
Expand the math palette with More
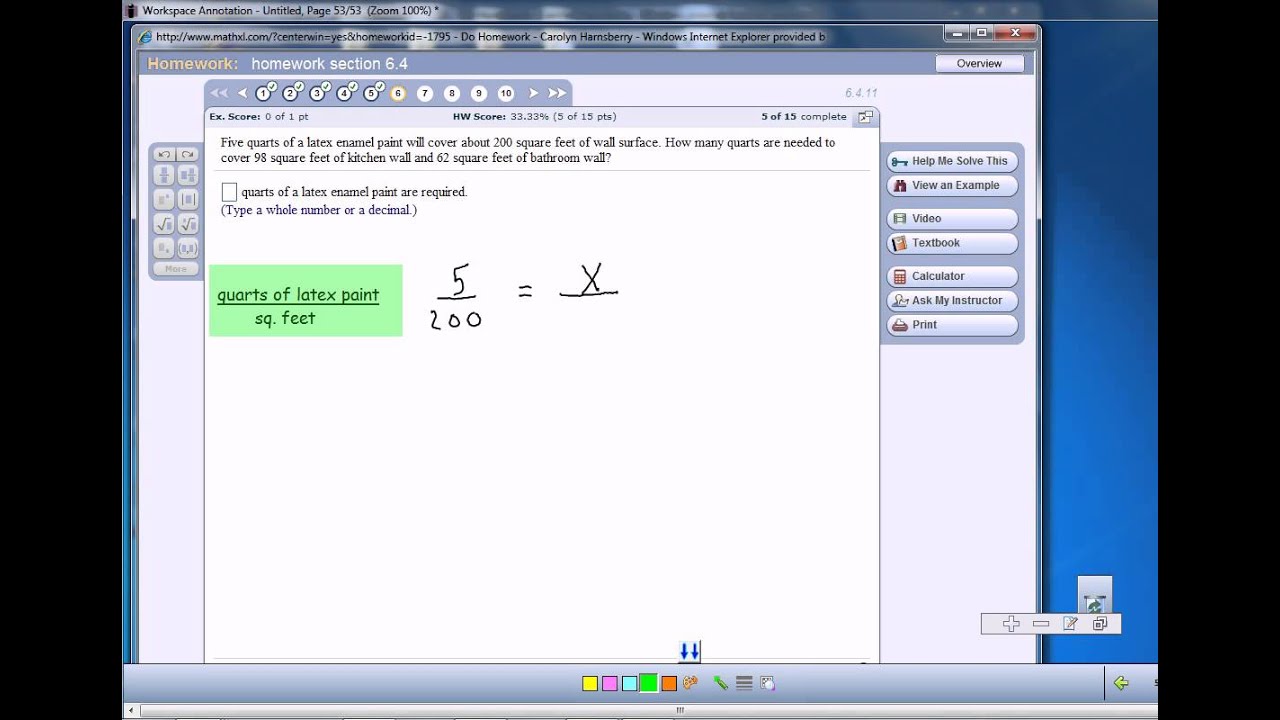pyautogui.click(x=176, y=269)
